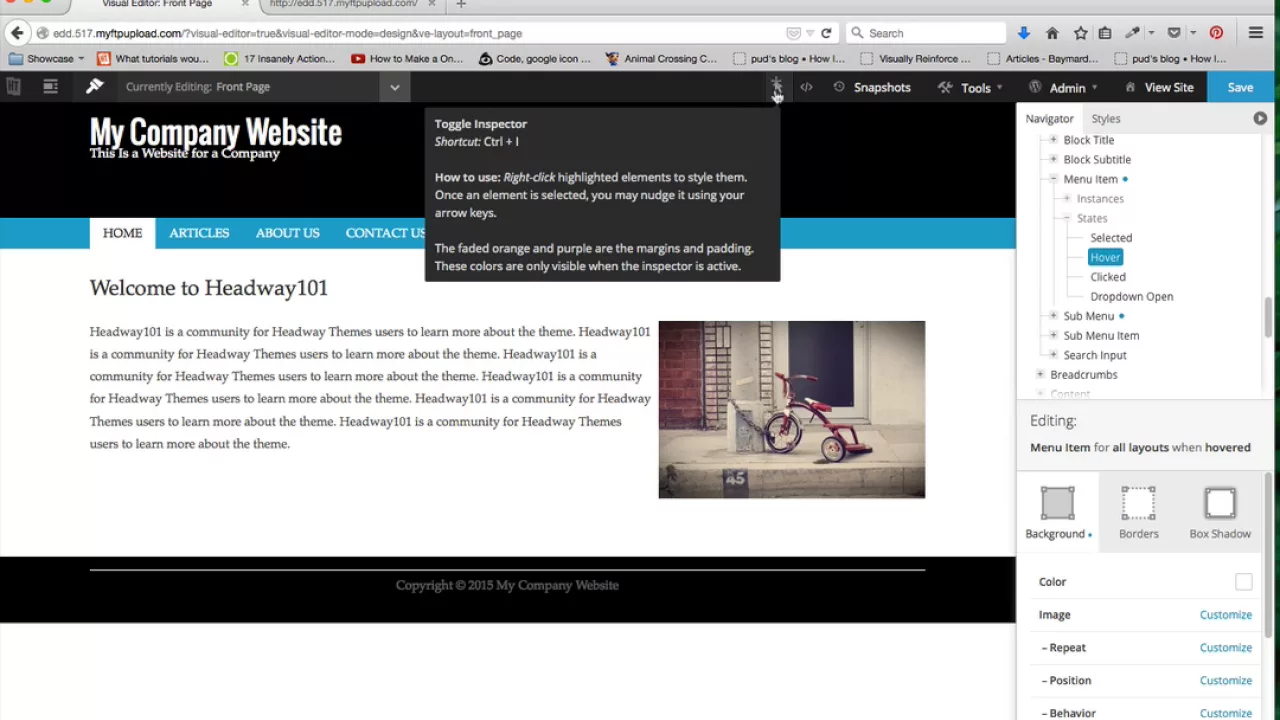
Task: Open the 'Code, google icon' bookmark
Action: click(535, 58)
